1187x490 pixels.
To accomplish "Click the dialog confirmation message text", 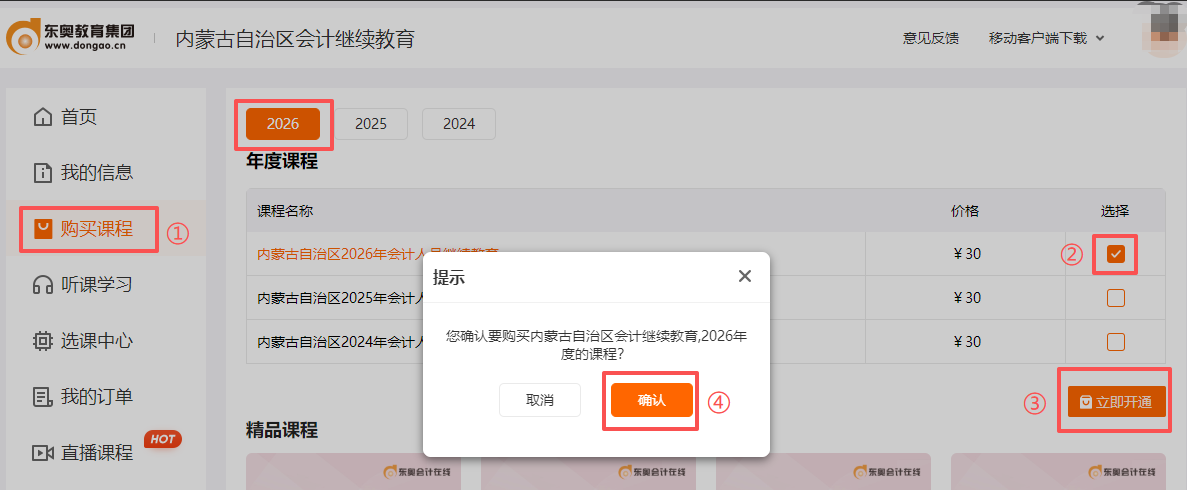I will click(x=597, y=345).
